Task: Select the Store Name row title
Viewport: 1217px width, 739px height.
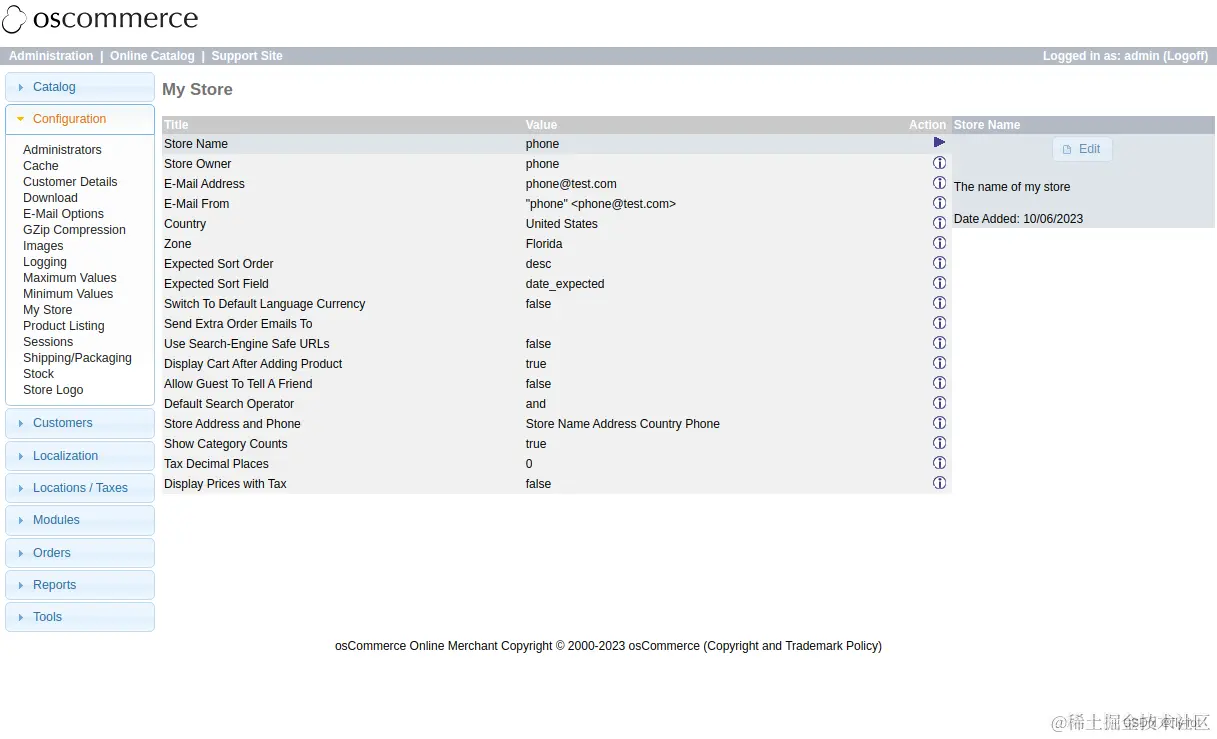Action: point(196,144)
